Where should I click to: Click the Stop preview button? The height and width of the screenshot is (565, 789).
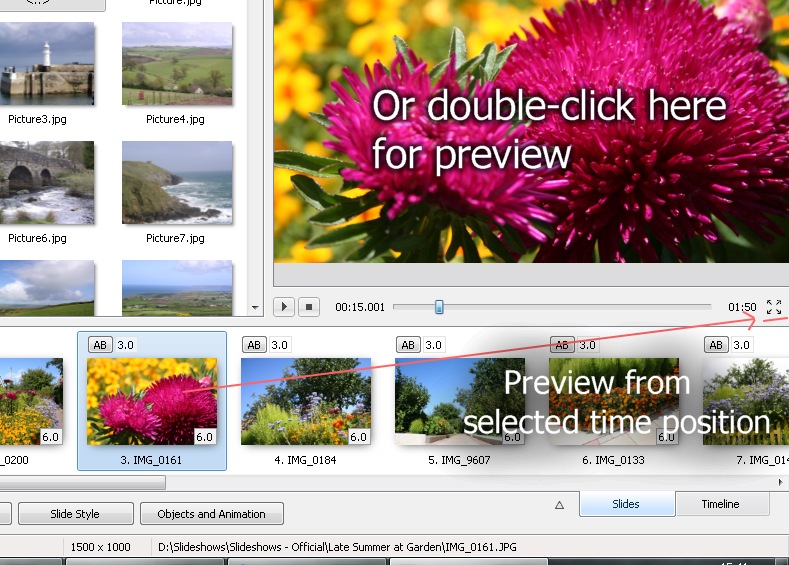pos(309,306)
